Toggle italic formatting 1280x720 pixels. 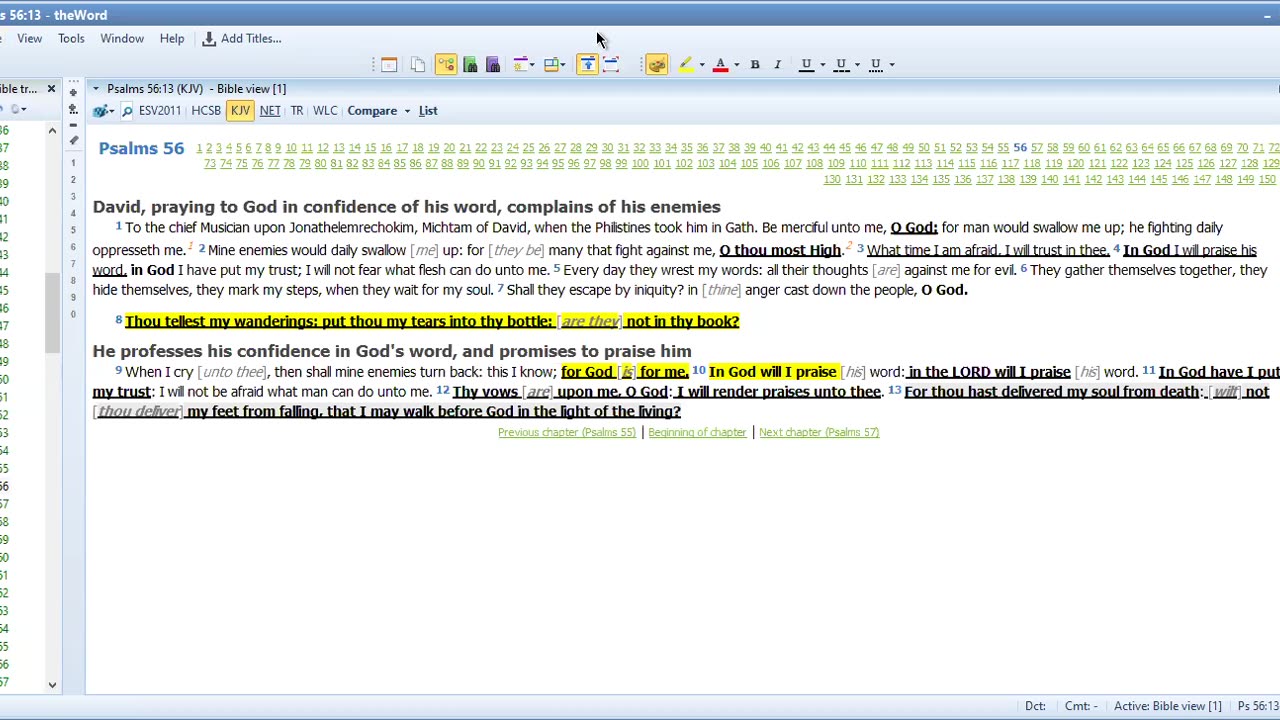[x=777, y=65]
